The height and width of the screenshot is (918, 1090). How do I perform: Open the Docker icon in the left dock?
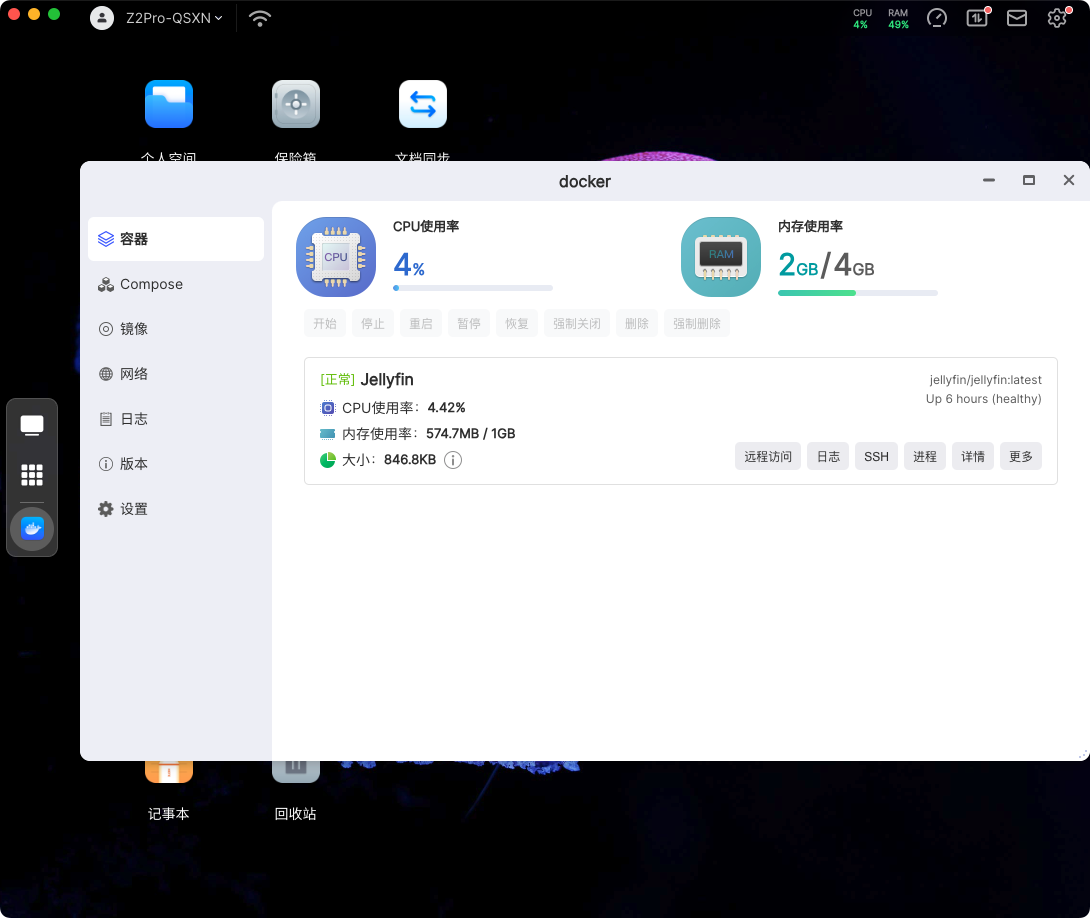point(32,528)
